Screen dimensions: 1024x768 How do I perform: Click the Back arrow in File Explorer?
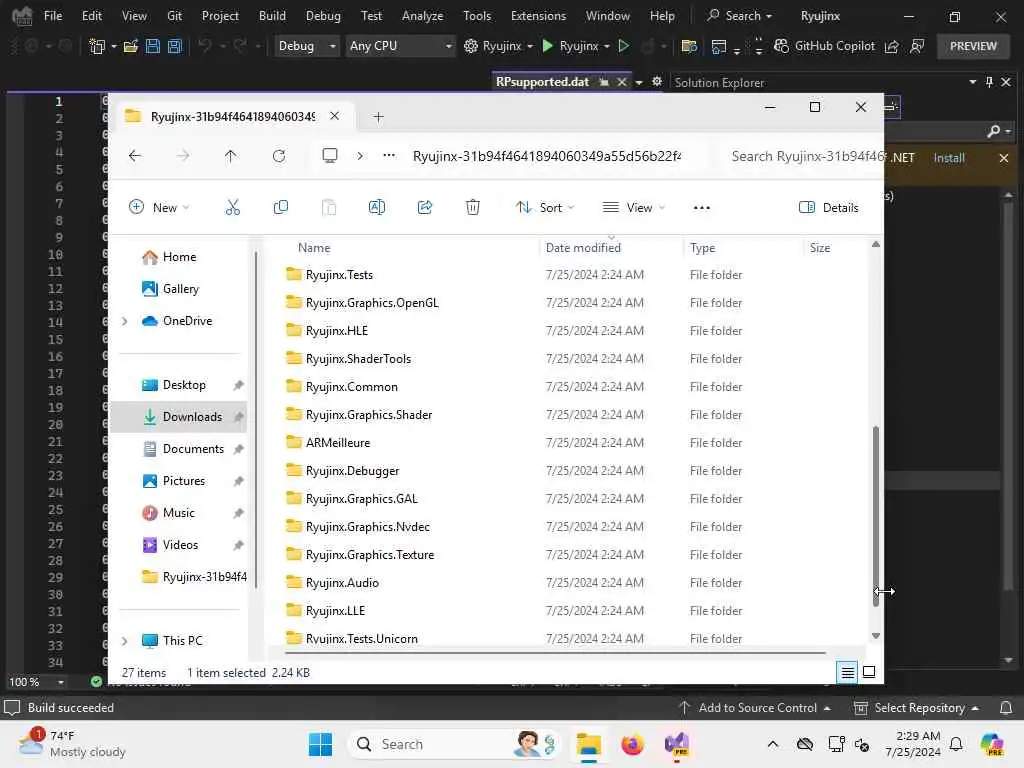click(x=135, y=155)
